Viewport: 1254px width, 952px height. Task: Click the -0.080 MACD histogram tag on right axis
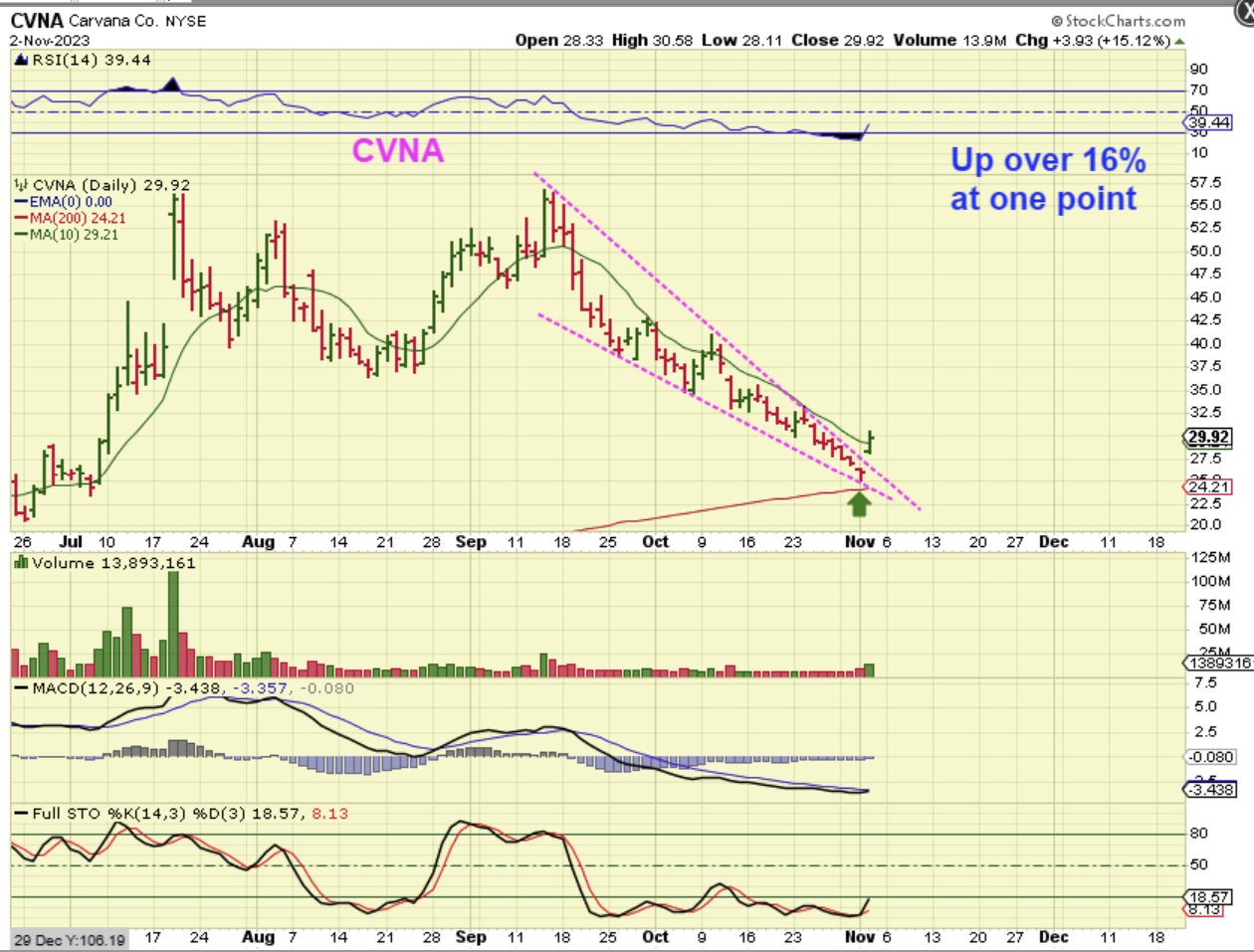(1210, 757)
